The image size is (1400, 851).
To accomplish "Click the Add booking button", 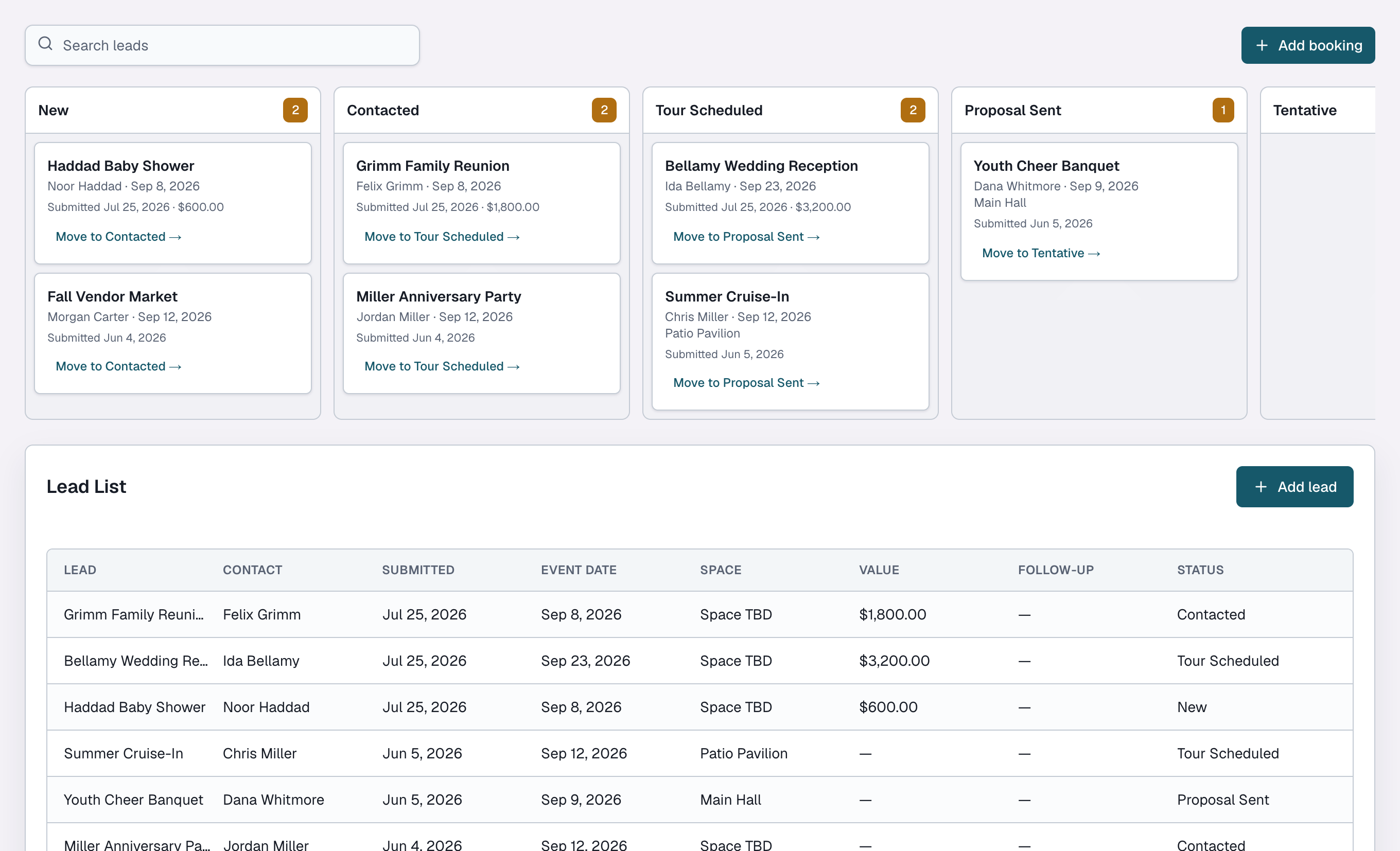I will [1308, 45].
